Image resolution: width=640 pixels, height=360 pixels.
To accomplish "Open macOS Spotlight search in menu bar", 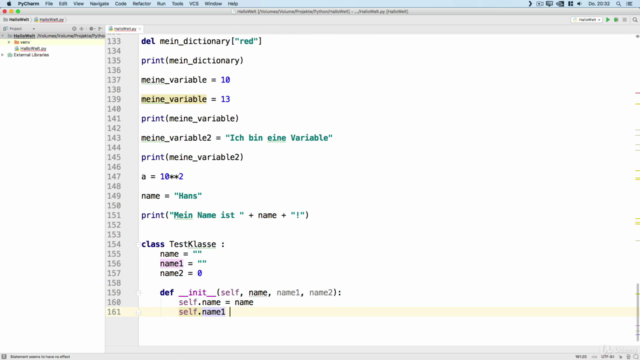I will pyautogui.click(x=619, y=4).
